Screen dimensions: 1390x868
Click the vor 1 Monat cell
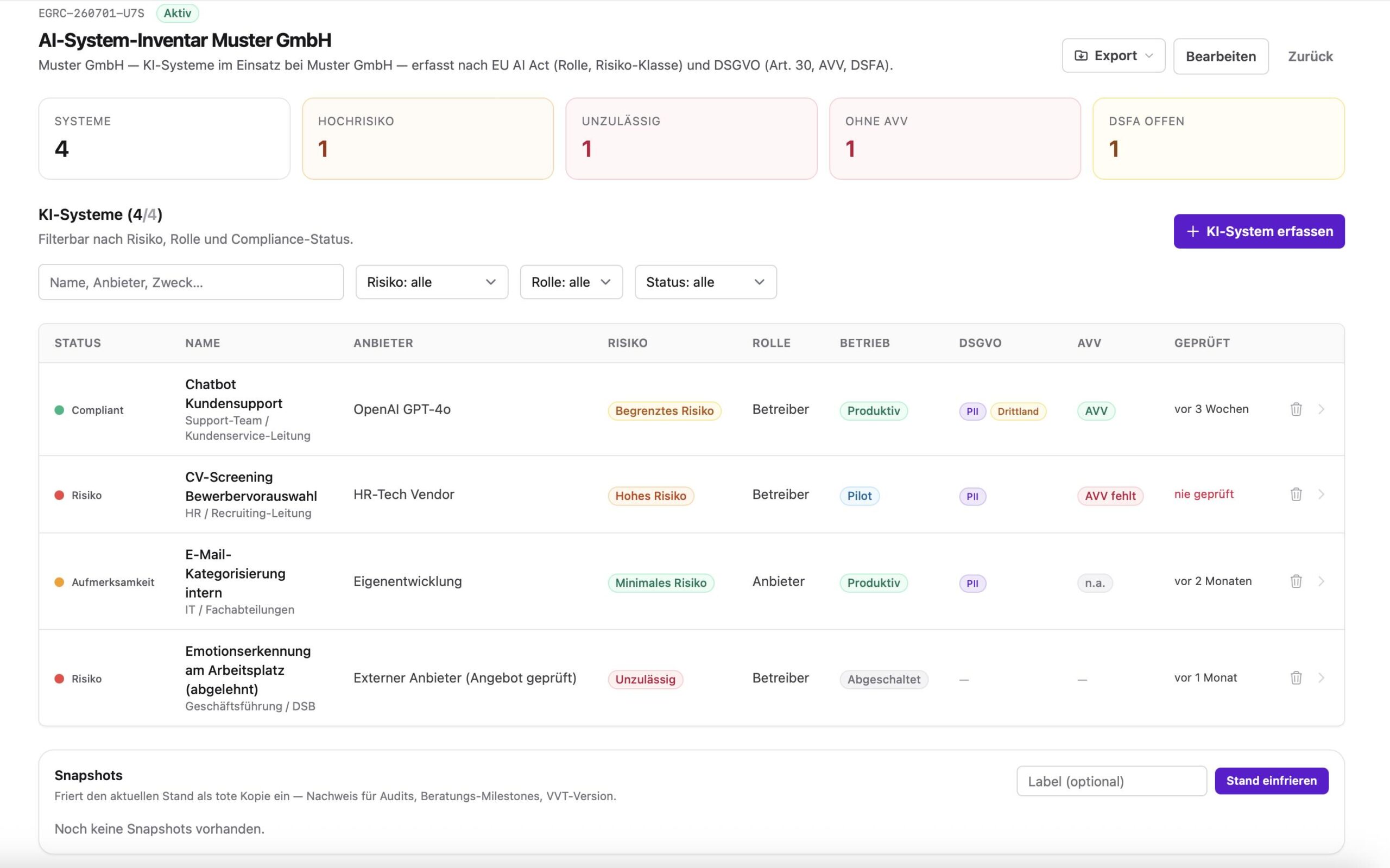point(1206,677)
